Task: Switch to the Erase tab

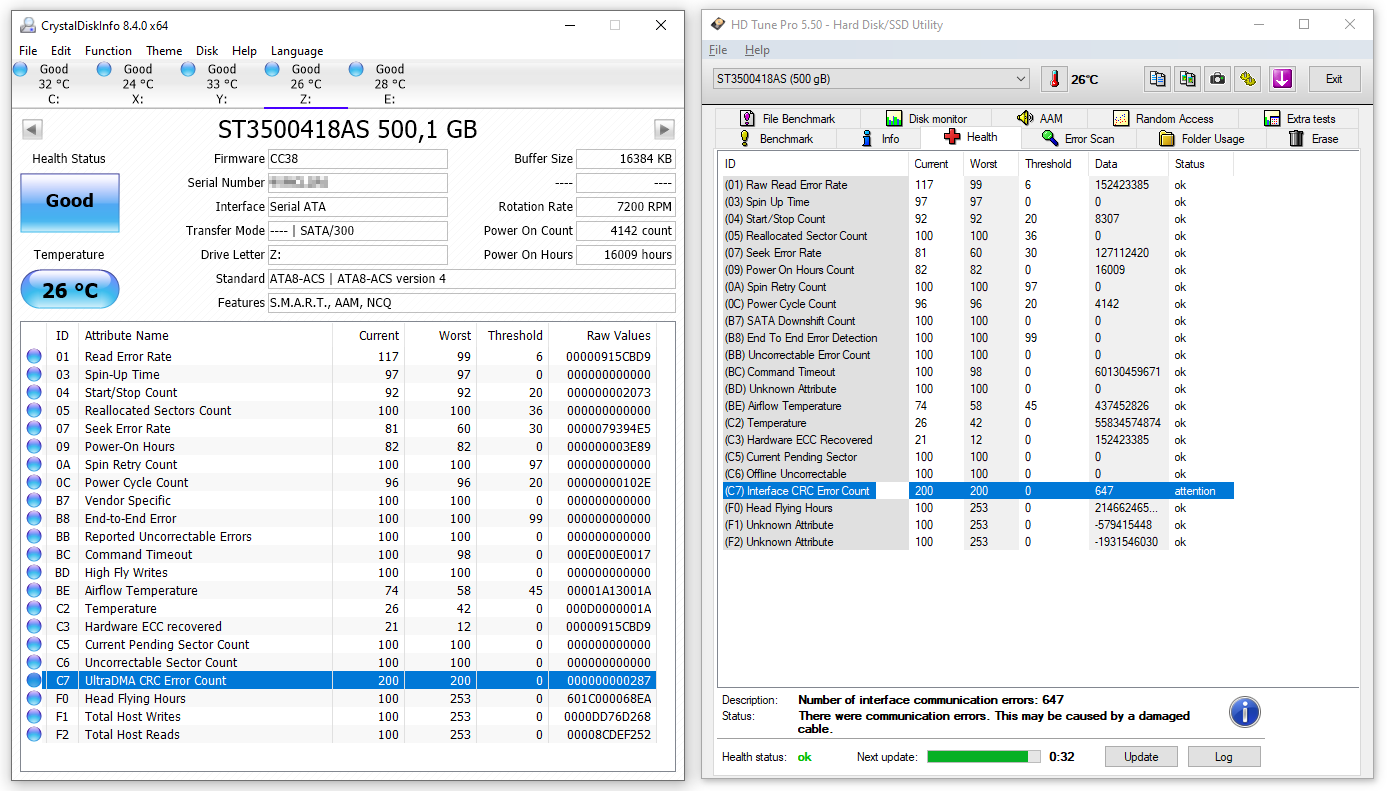Action: [x=1313, y=139]
